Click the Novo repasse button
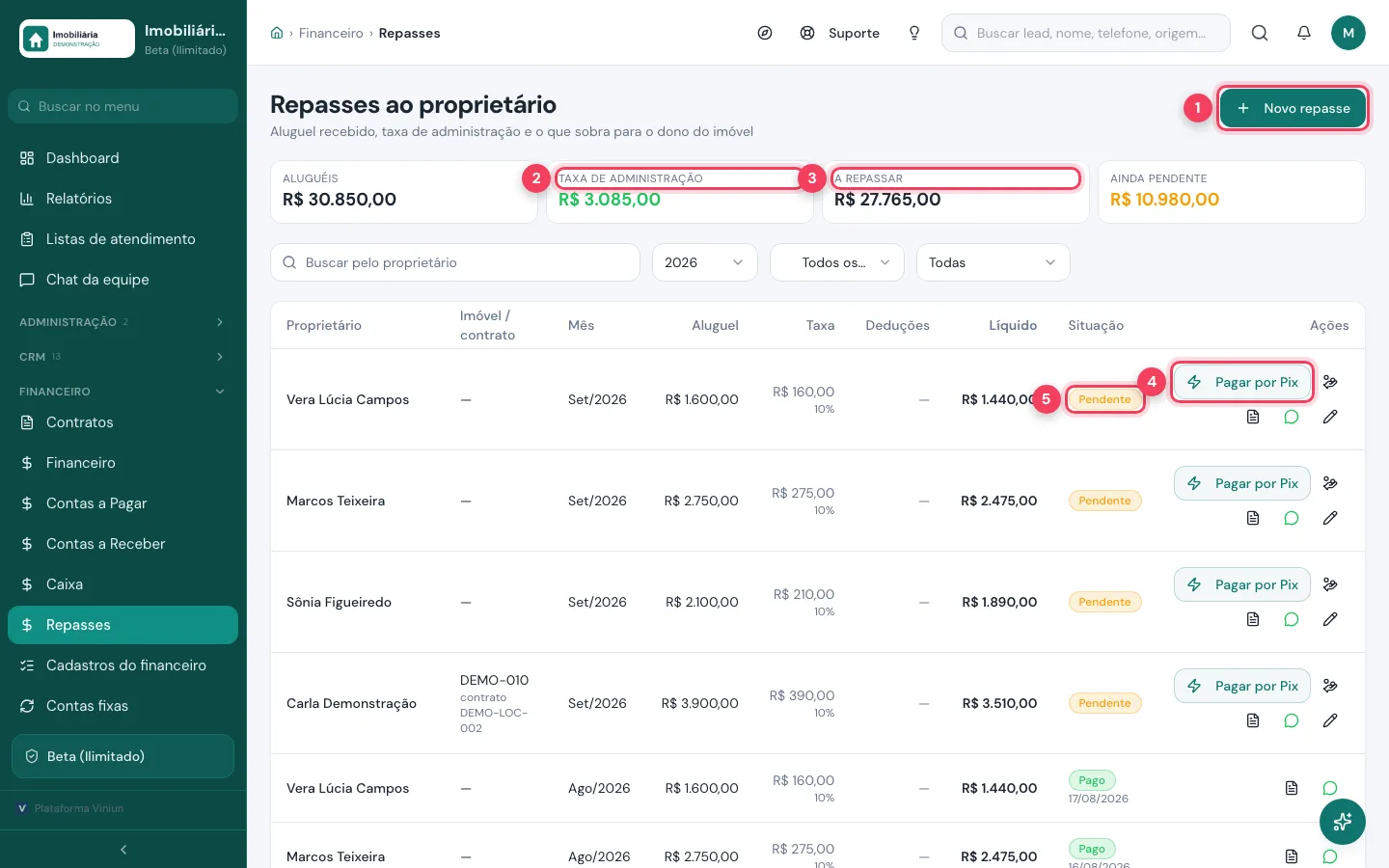 (x=1293, y=108)
